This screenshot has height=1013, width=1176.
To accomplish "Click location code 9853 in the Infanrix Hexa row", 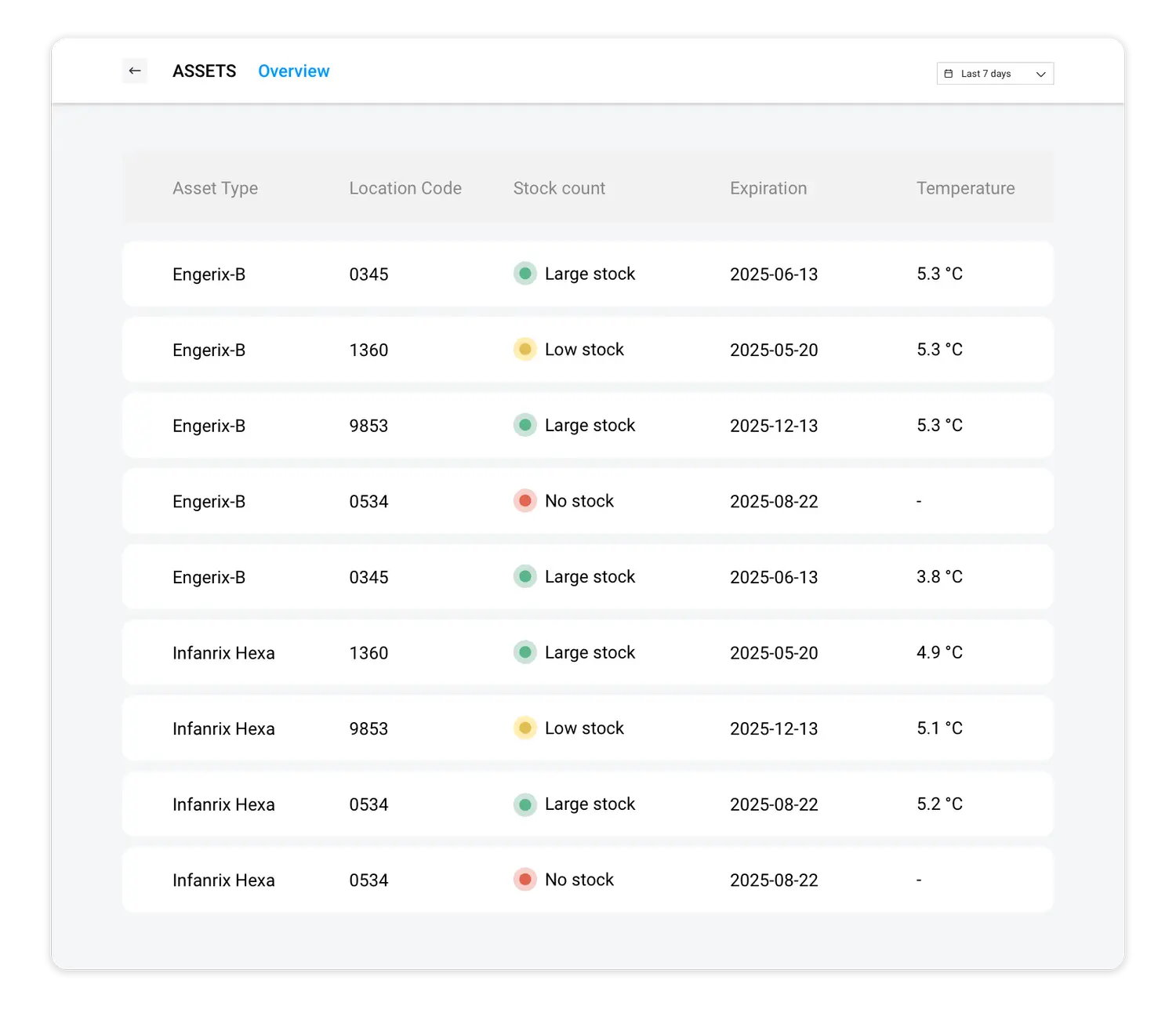I will pos(368,728).
